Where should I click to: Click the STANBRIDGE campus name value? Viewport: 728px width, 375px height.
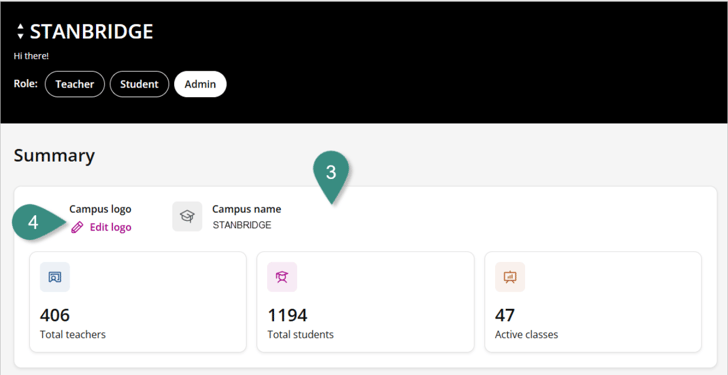pos(242,226)
